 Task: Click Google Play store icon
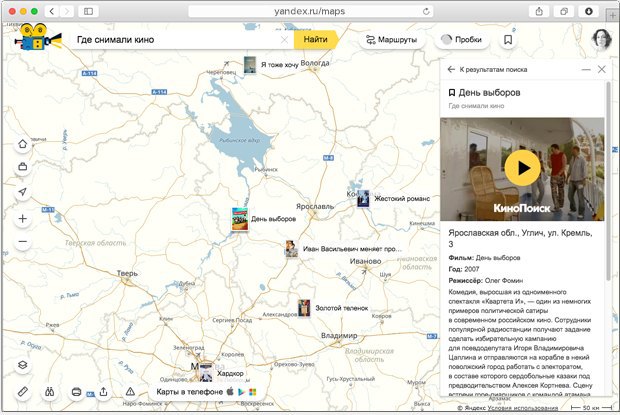[241, 392]
